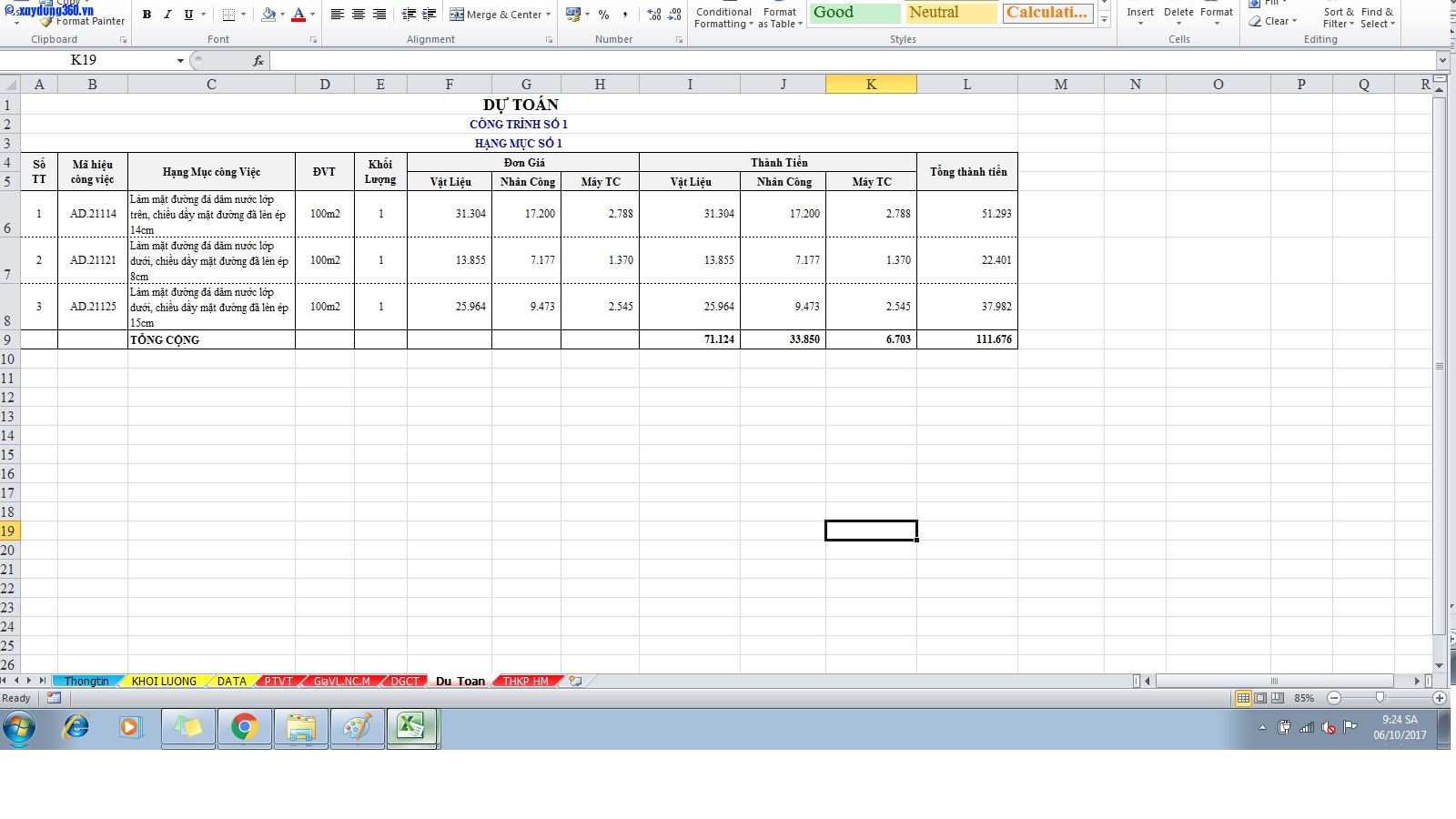Image resolution: width=1456 pixels, height=819 pixels.
Task: Toggle italic text formatting
Action: tap(167, 15)
